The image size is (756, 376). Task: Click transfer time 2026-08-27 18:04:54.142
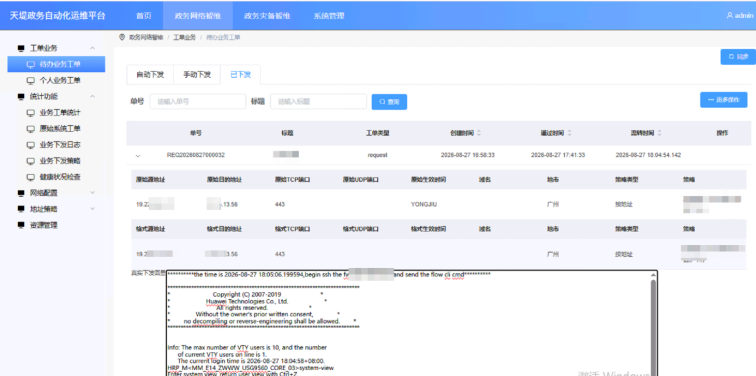click(x=648, y=155)
